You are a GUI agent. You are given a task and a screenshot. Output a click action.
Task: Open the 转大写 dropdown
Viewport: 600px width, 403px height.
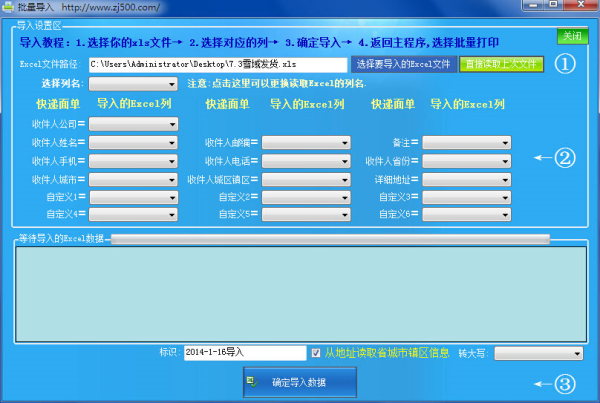[539, 353]
